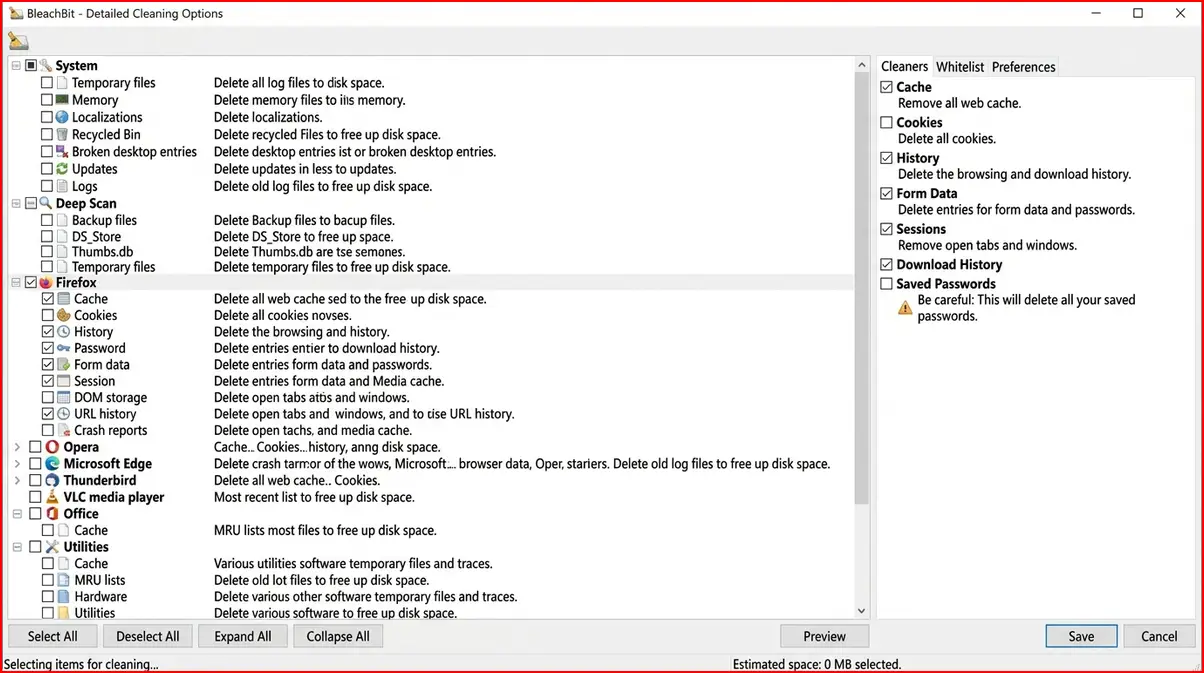Click the Preview button

(825, 636)
